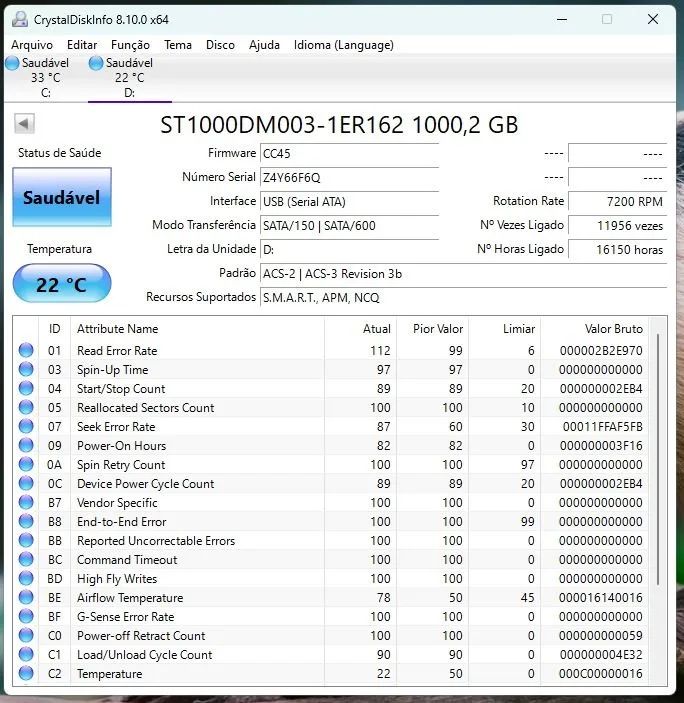Click the Padrão field ACS-2 | ACS-3 Revision 3b

click(463, 273)
